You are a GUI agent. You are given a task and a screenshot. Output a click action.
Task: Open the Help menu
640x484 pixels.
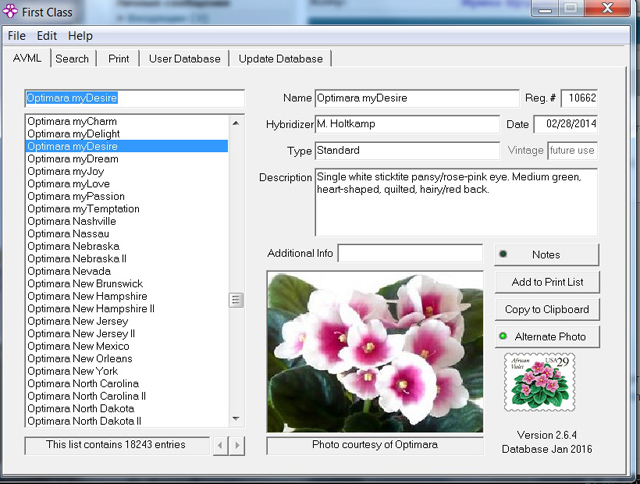tap(80, 36)
